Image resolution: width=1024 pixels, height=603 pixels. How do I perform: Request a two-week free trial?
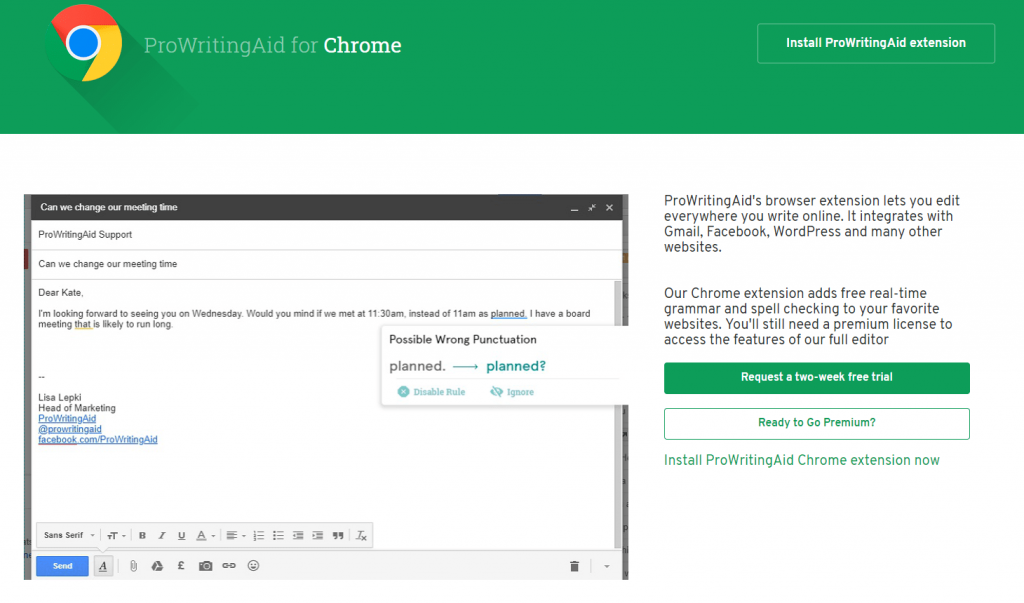tap(816, 378)
